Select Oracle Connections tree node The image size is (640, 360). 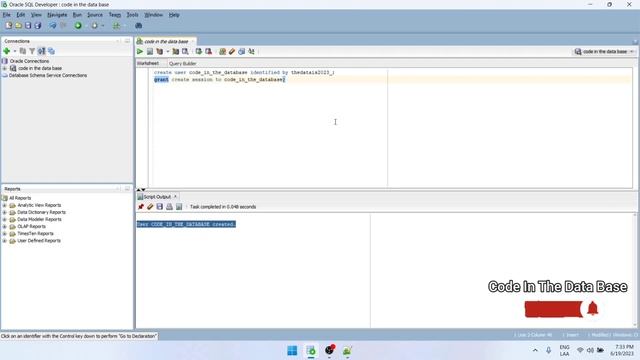coord(29,61)
